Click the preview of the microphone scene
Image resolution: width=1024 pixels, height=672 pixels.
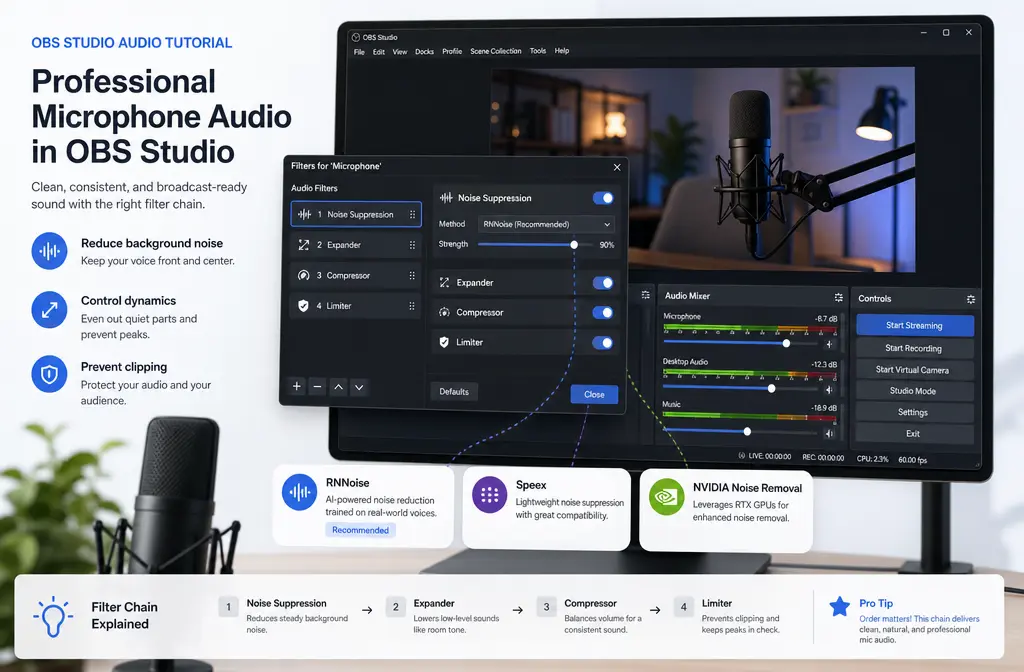pyautogui.click(x=703, y=169)
